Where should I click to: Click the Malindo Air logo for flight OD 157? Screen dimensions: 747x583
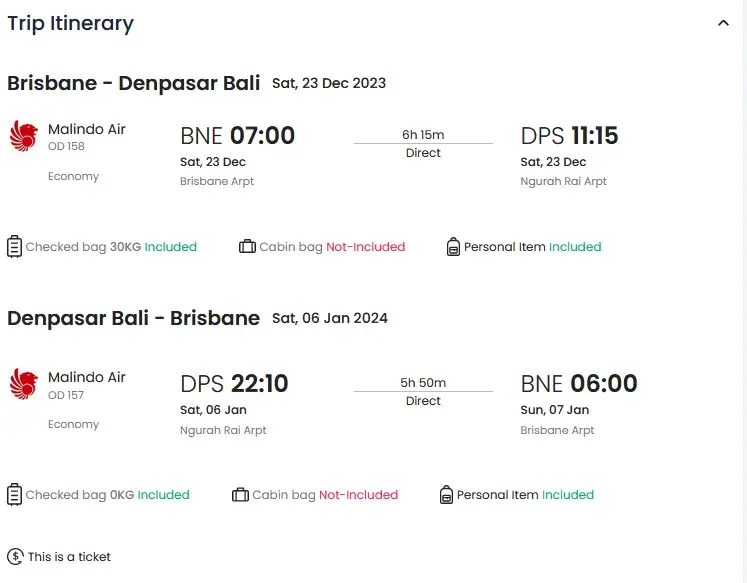click(23, 384)
